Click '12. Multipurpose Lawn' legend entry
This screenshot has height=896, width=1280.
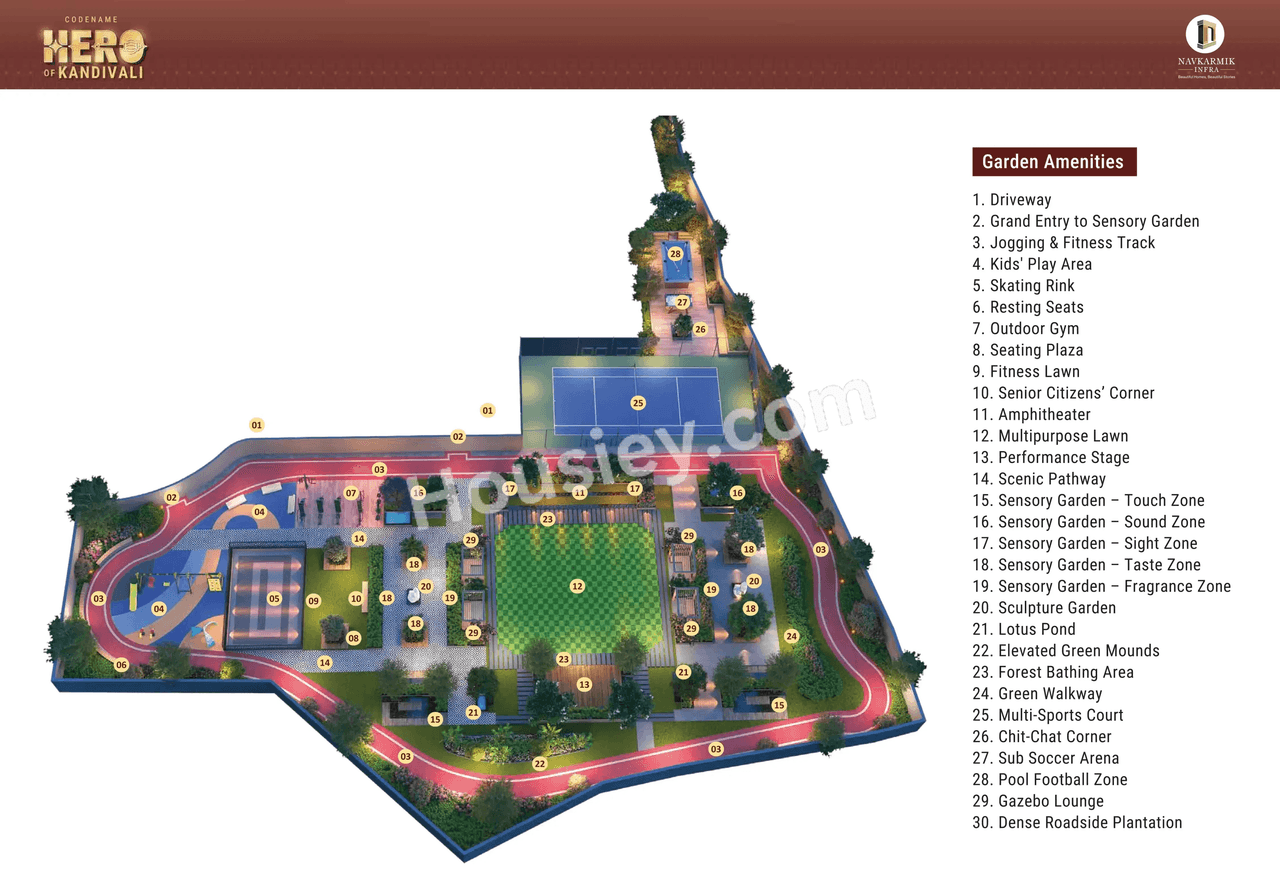tap(1050, 436)
